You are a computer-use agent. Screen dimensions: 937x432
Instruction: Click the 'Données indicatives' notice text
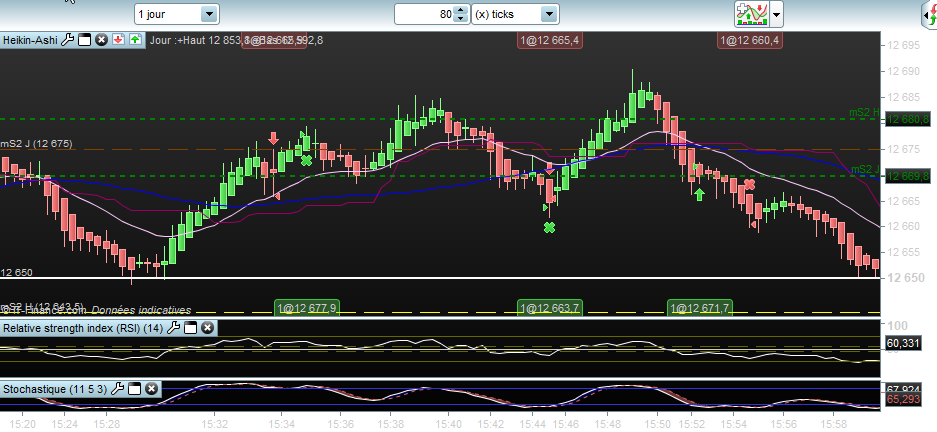[x=142, y=310]
